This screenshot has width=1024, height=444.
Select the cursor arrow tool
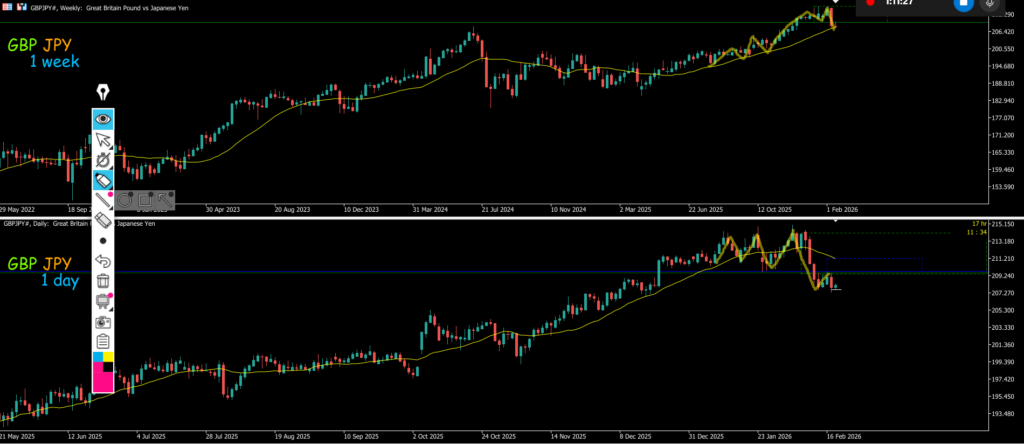[x=102, y=140]
